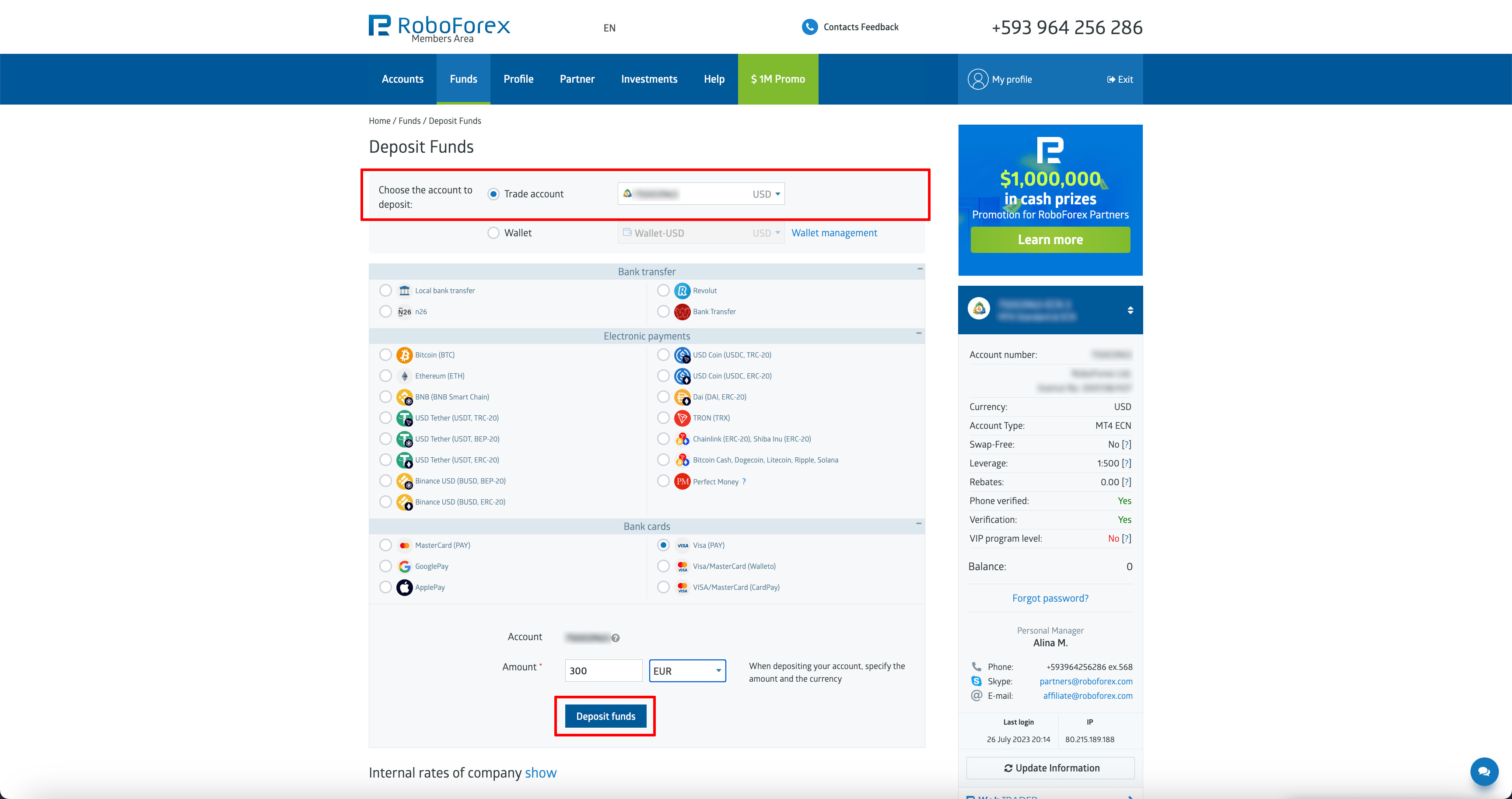Click the Exit link

pos(1120,79)
